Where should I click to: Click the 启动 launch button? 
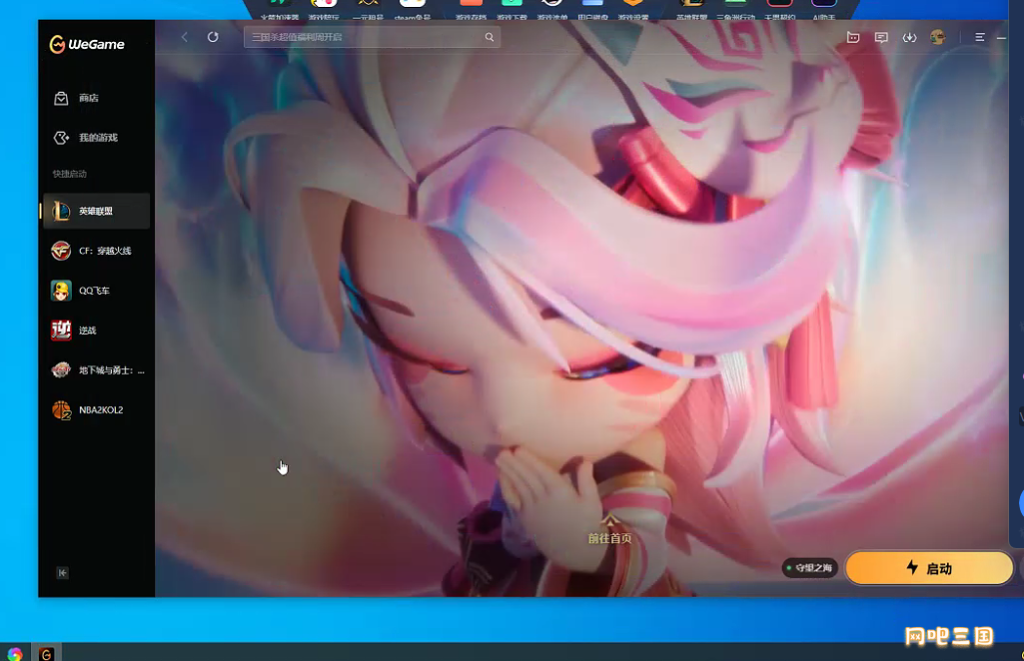929,568
